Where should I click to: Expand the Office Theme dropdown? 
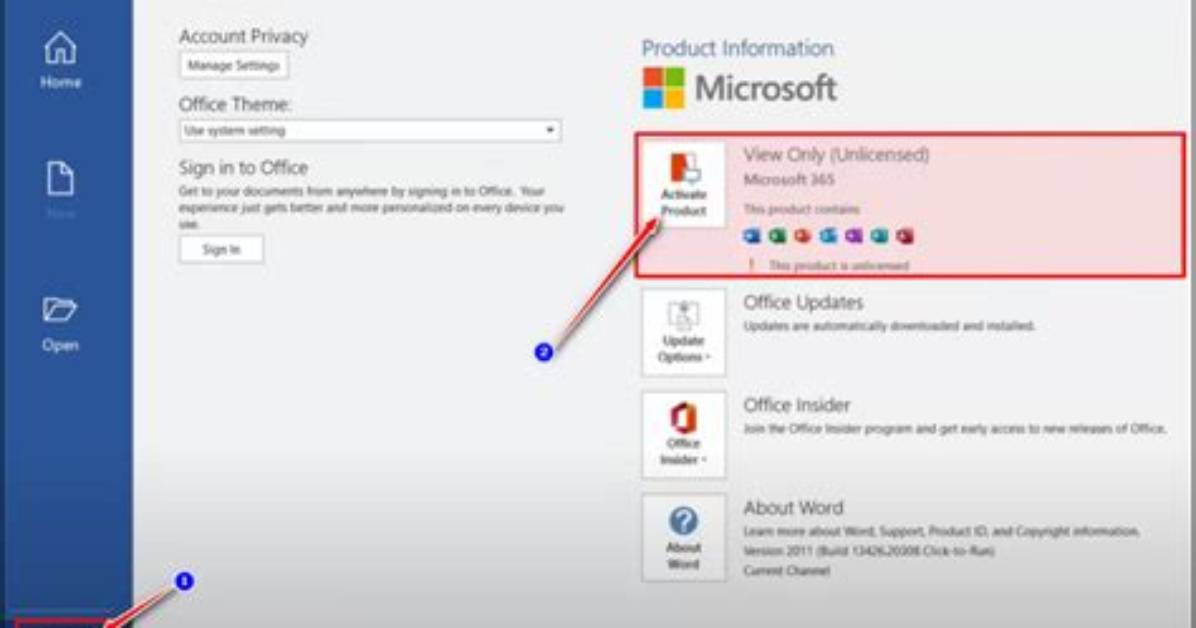point(370,130)
